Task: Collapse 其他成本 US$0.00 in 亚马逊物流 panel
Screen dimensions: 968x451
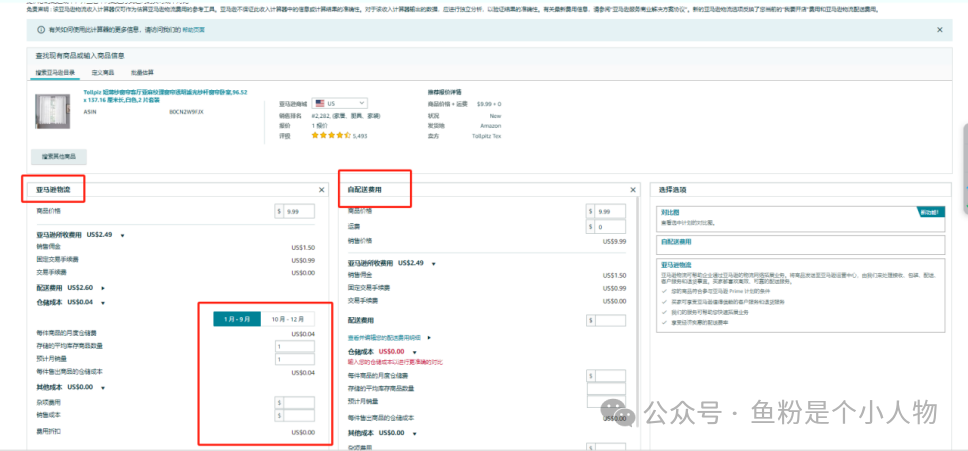Action: coord(103,387)
